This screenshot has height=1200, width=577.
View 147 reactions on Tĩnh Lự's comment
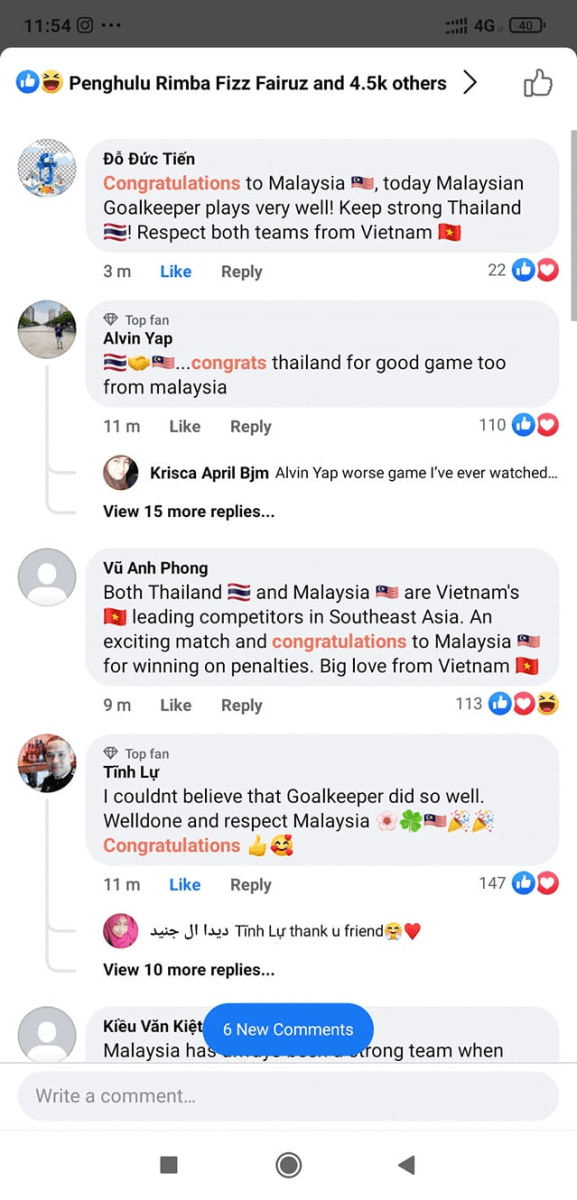[518, 883]
